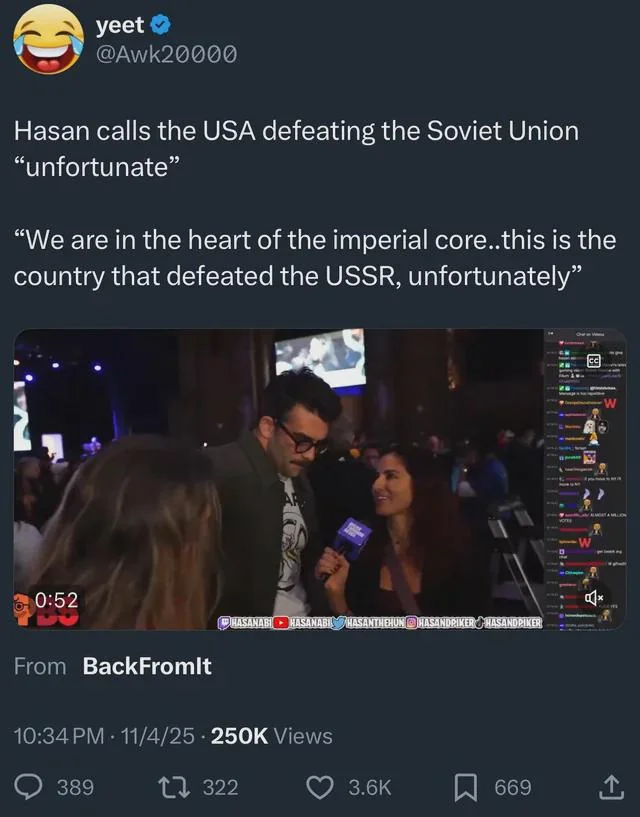Like the tweet with the heart icon
The width and height of the screenshot is (640, 817).
pos(319,787)
